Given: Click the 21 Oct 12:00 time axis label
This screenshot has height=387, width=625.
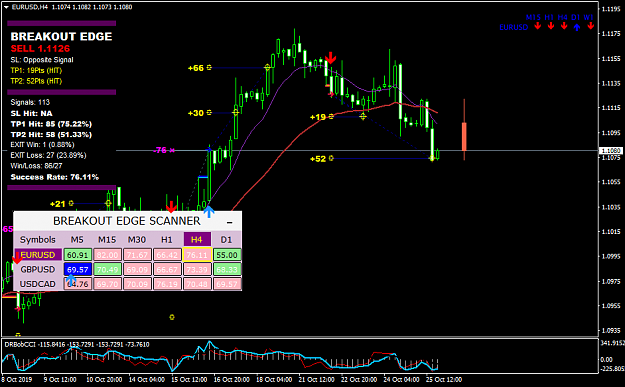Looking at the screenshot, I should click(x=316, y=379).
